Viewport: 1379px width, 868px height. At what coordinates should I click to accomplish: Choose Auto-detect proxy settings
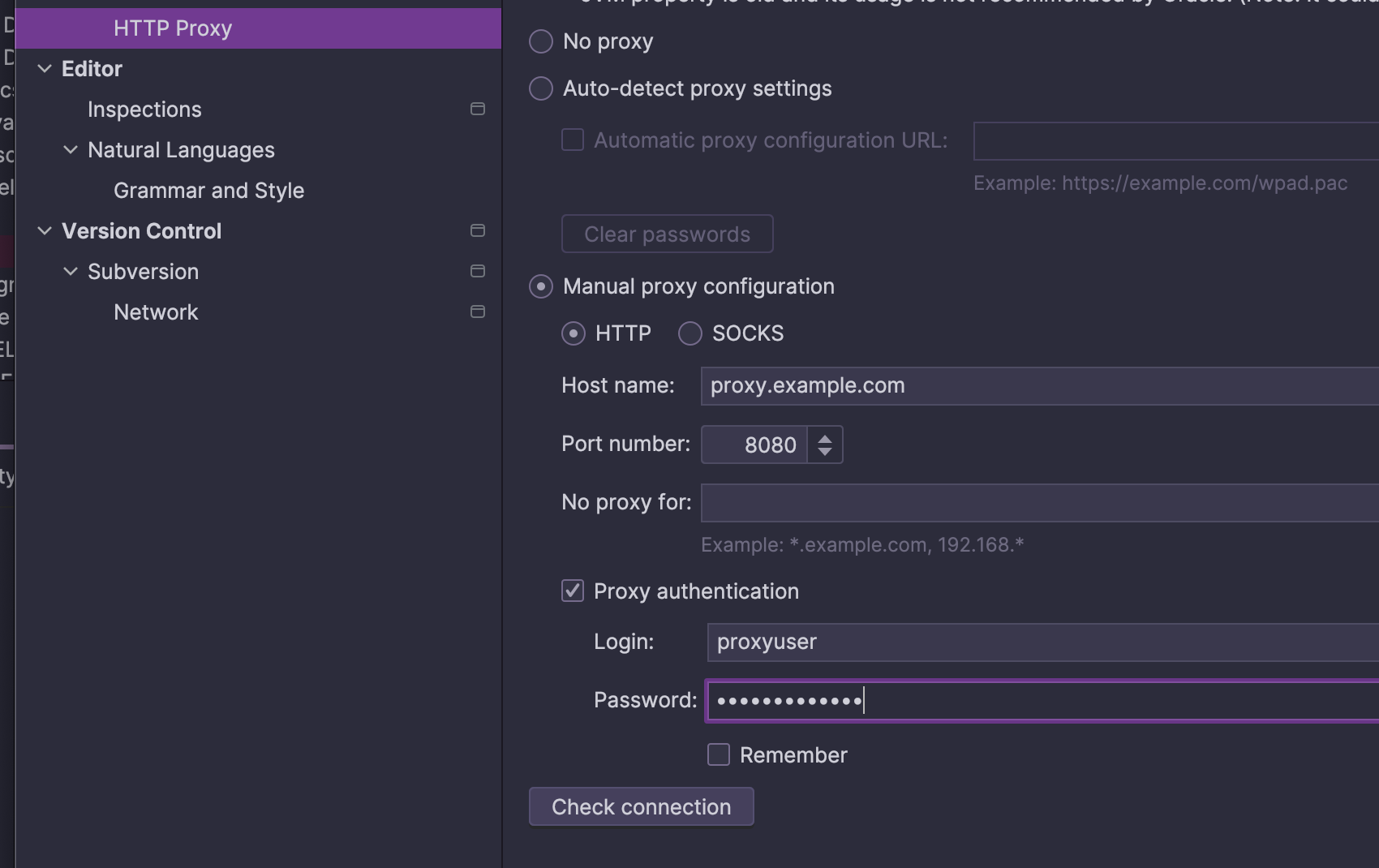541,88
